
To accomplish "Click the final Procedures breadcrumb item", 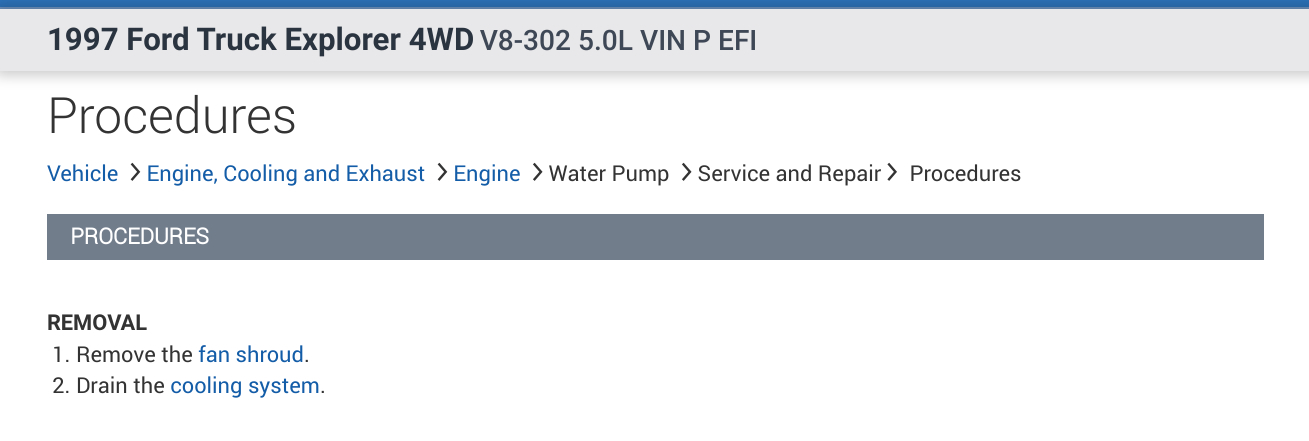I will click(965, 174).
